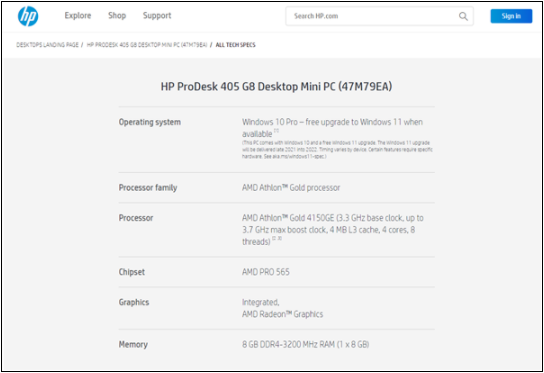Click the Processor label
Screen dimensions: 544x373
click(136, 218)
